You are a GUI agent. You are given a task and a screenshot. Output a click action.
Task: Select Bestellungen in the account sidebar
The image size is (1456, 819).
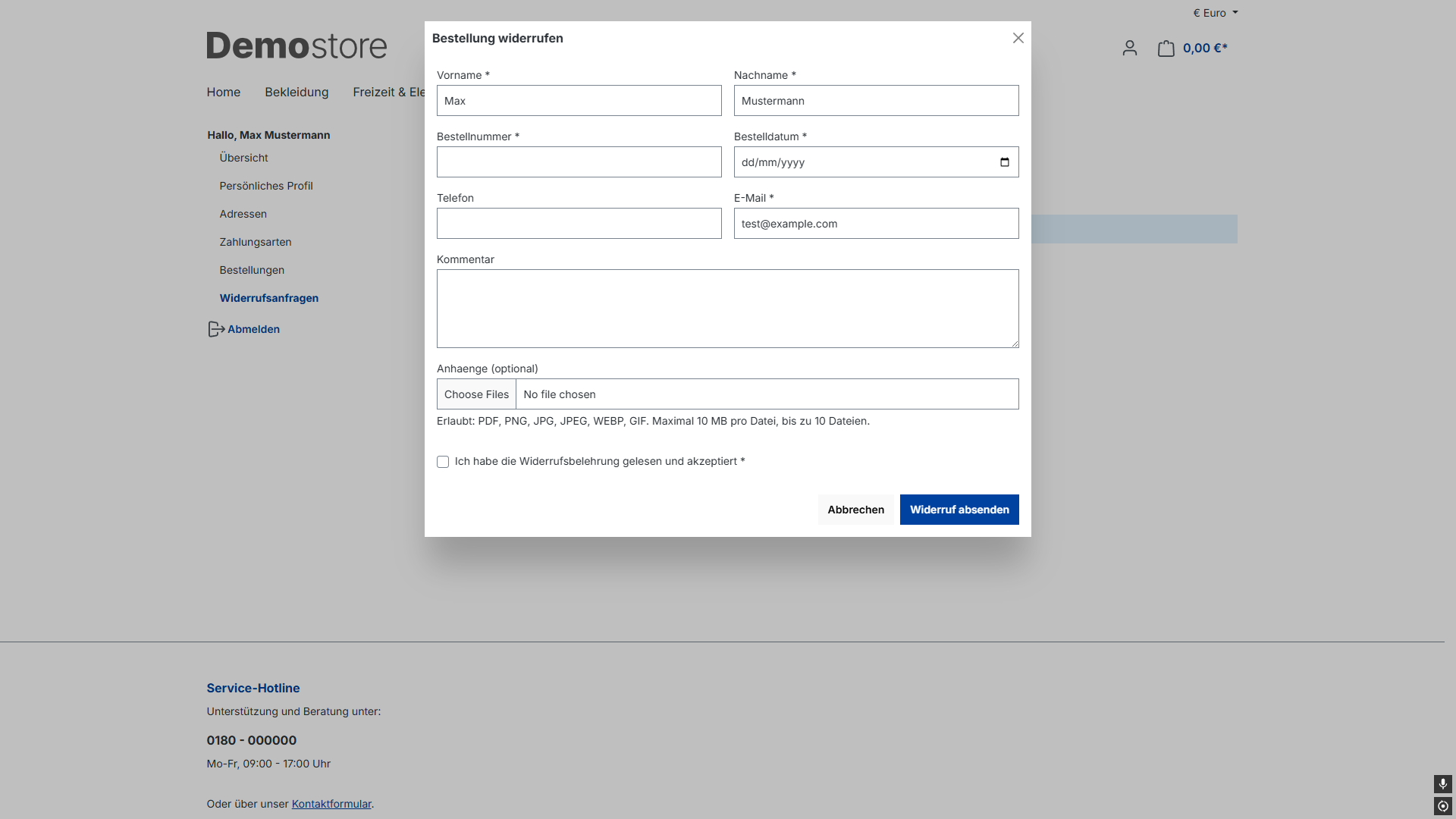(x=252, y=270)
